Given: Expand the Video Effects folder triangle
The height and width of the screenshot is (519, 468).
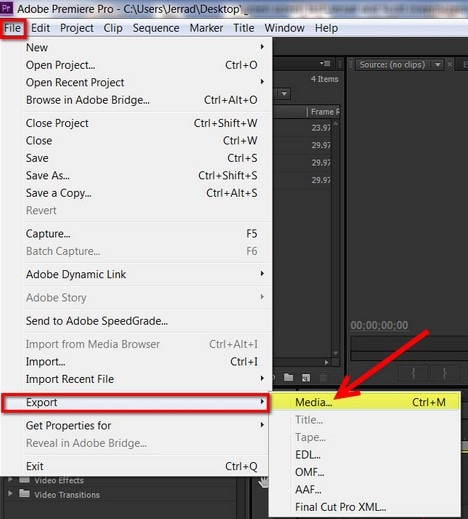Looking at the screenshot, I should 10,479.
